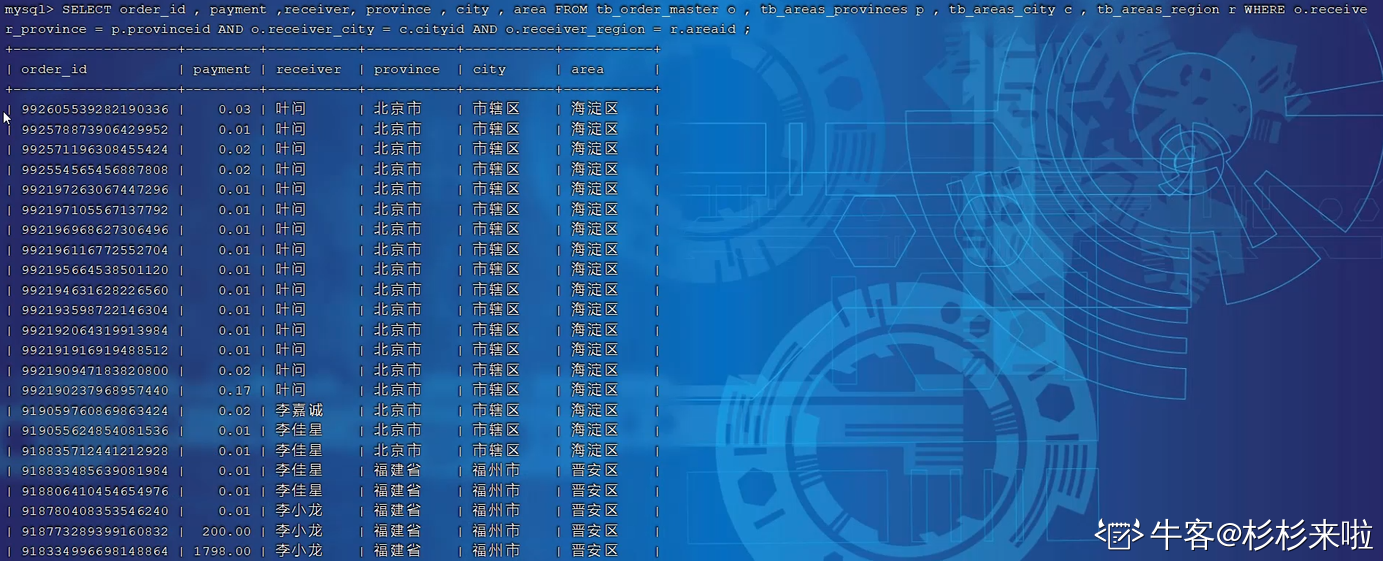This screenshot has width=1383, height=561.
Task: Click 晋安区 in the 1798.00 payment row
Action: 595,551
